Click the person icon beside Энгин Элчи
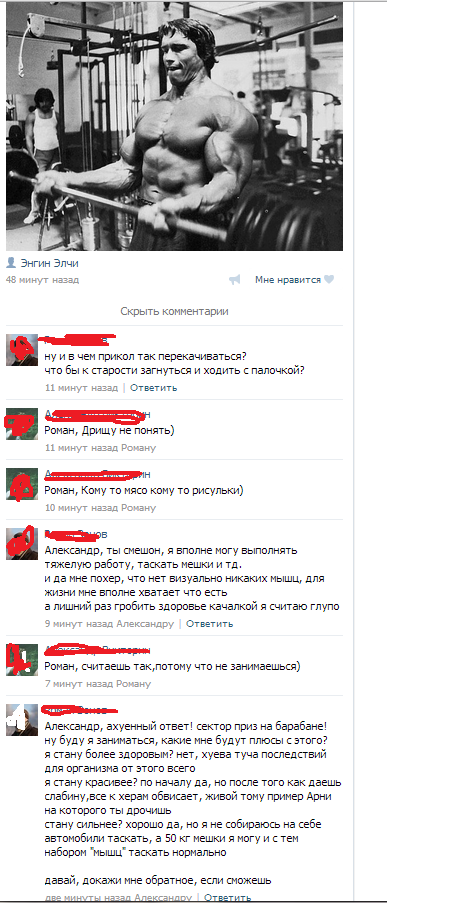 click(x=10, y=263)
